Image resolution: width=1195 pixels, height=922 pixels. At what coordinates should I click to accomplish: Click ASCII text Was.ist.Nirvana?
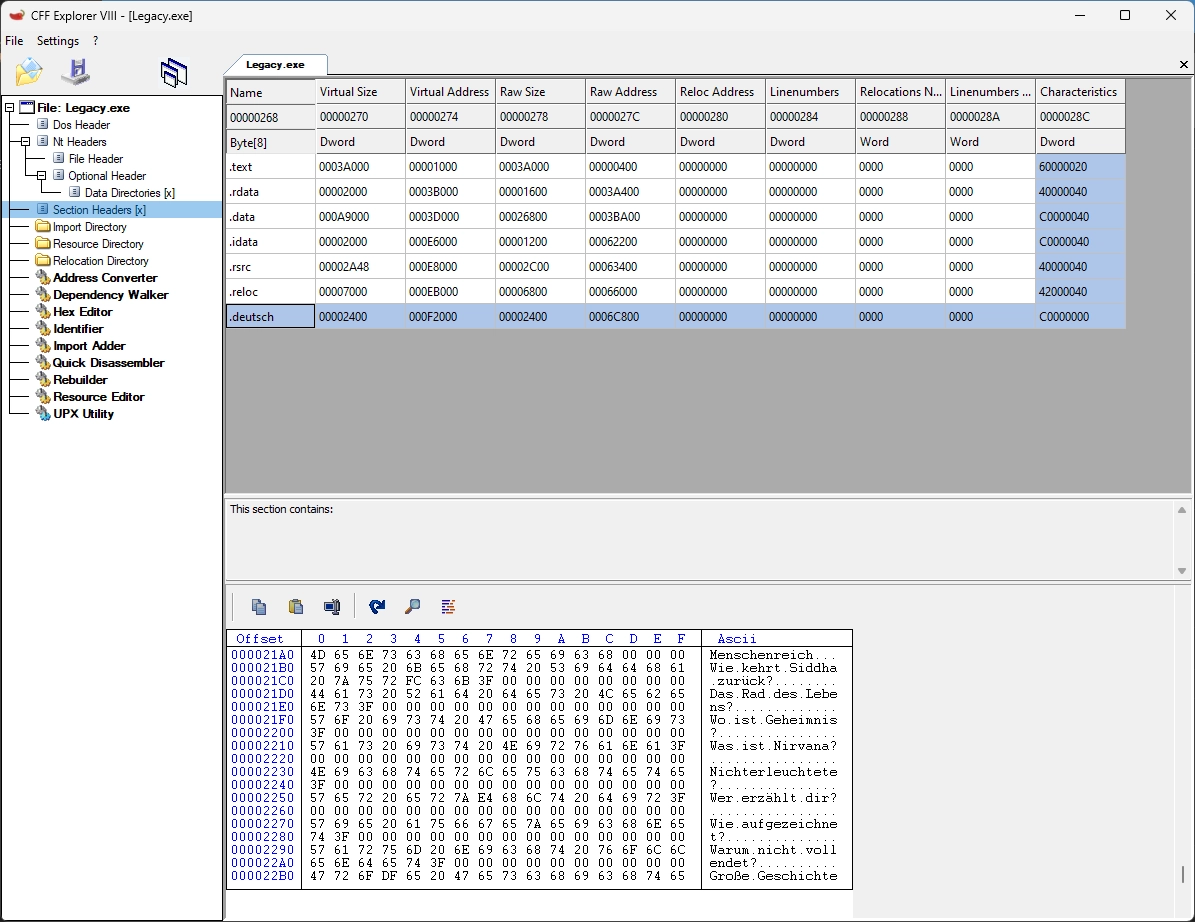pyautogui.click(x=773, y=746)
